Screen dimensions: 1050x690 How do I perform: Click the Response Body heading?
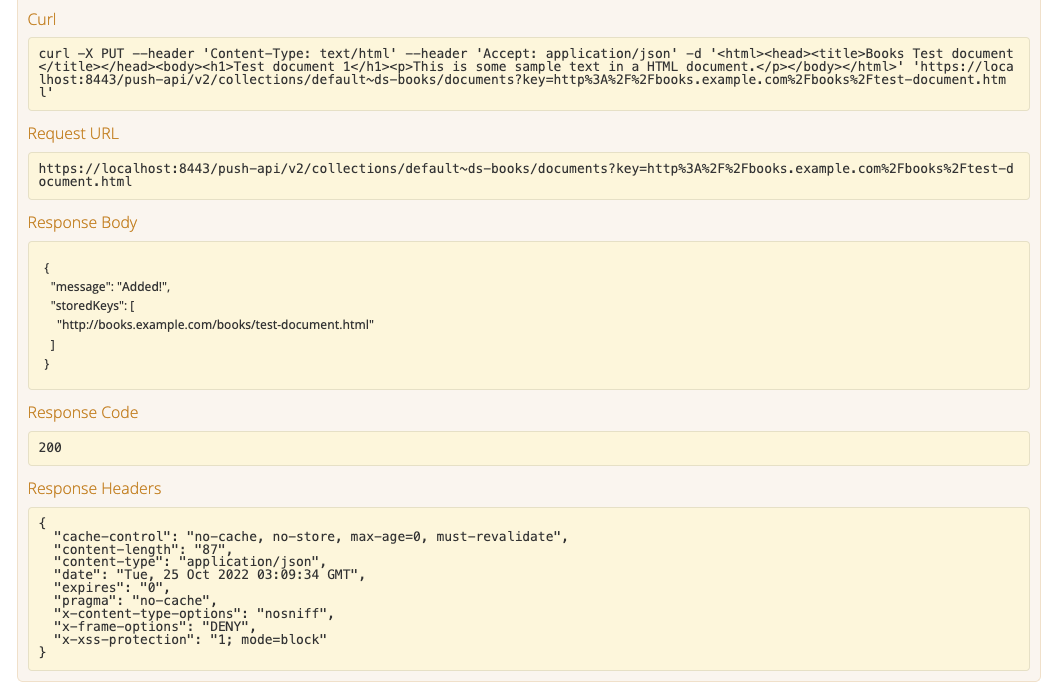click(x=82, y=222)
